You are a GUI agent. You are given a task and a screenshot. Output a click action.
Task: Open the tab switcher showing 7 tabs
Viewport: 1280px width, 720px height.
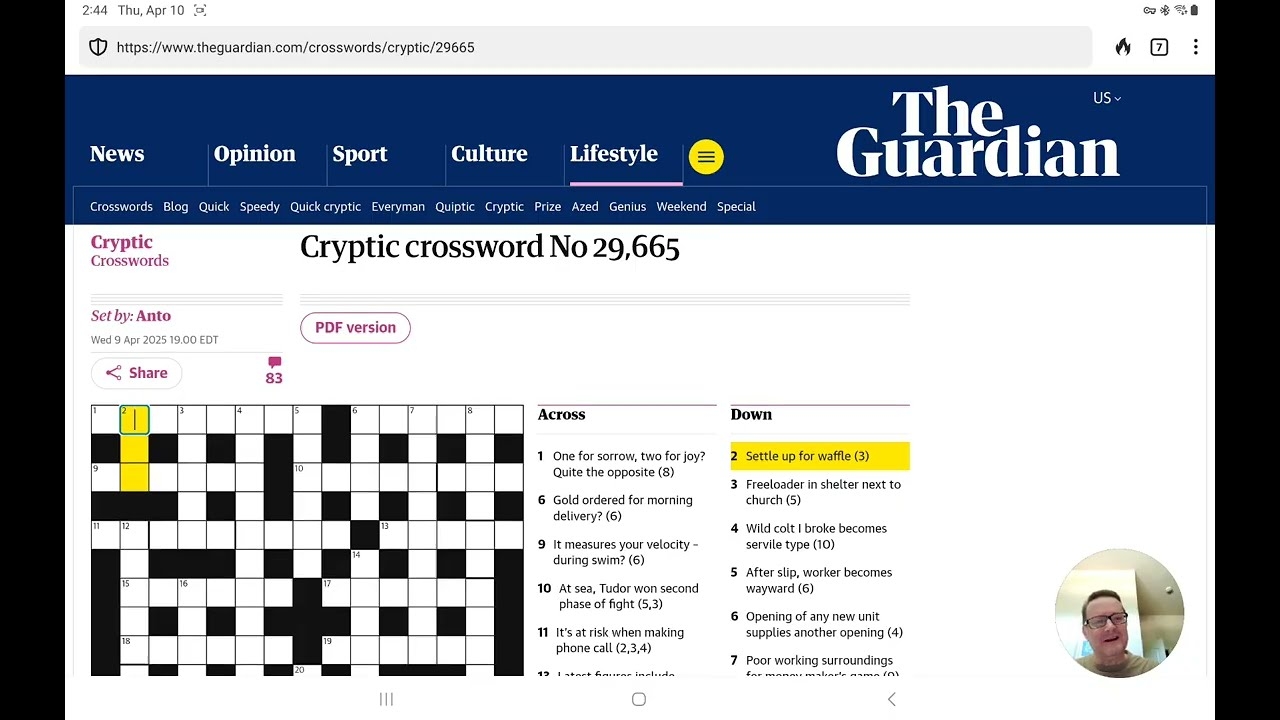tap(1159, 47)
